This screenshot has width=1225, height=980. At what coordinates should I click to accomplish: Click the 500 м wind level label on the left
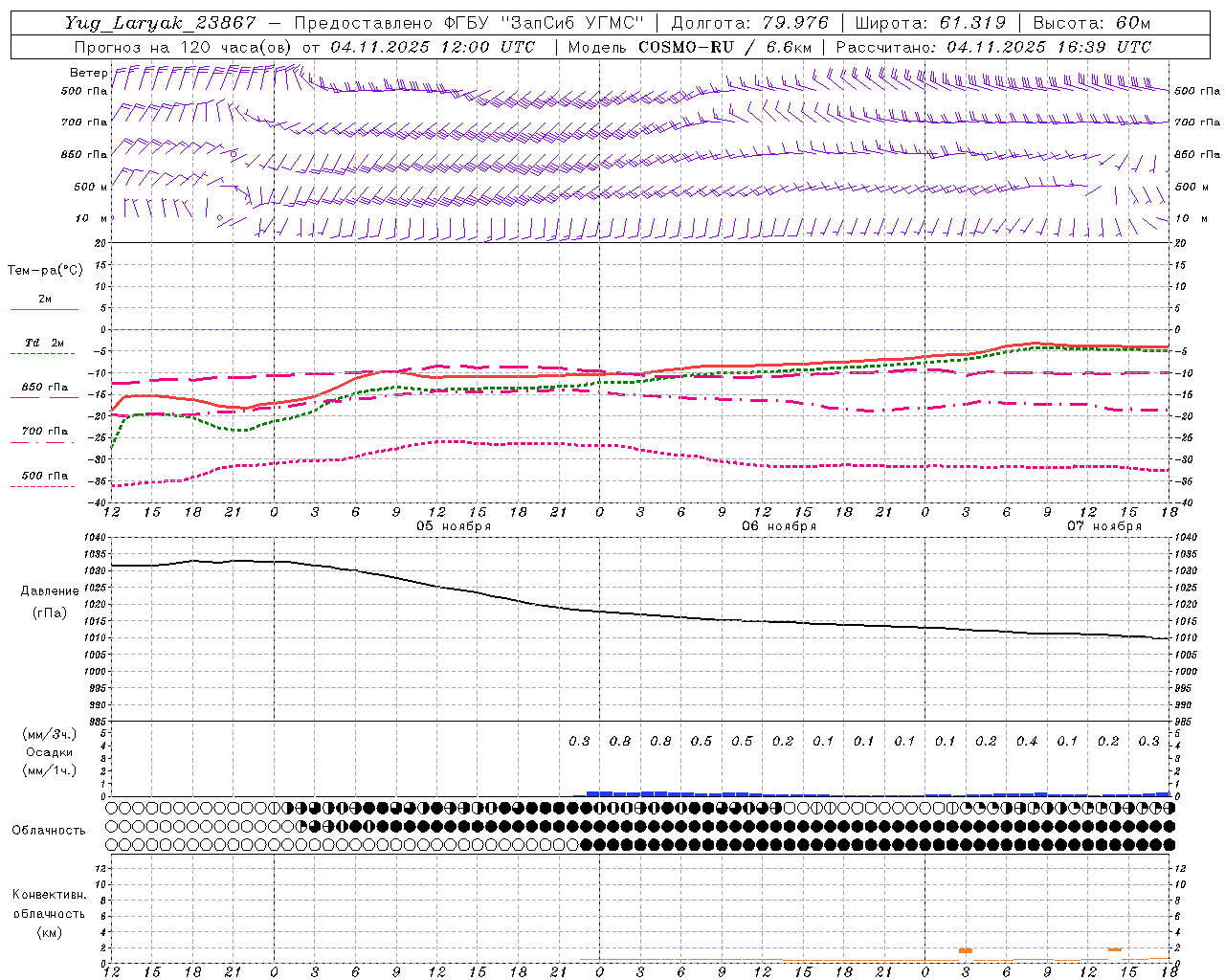[91, 187]
